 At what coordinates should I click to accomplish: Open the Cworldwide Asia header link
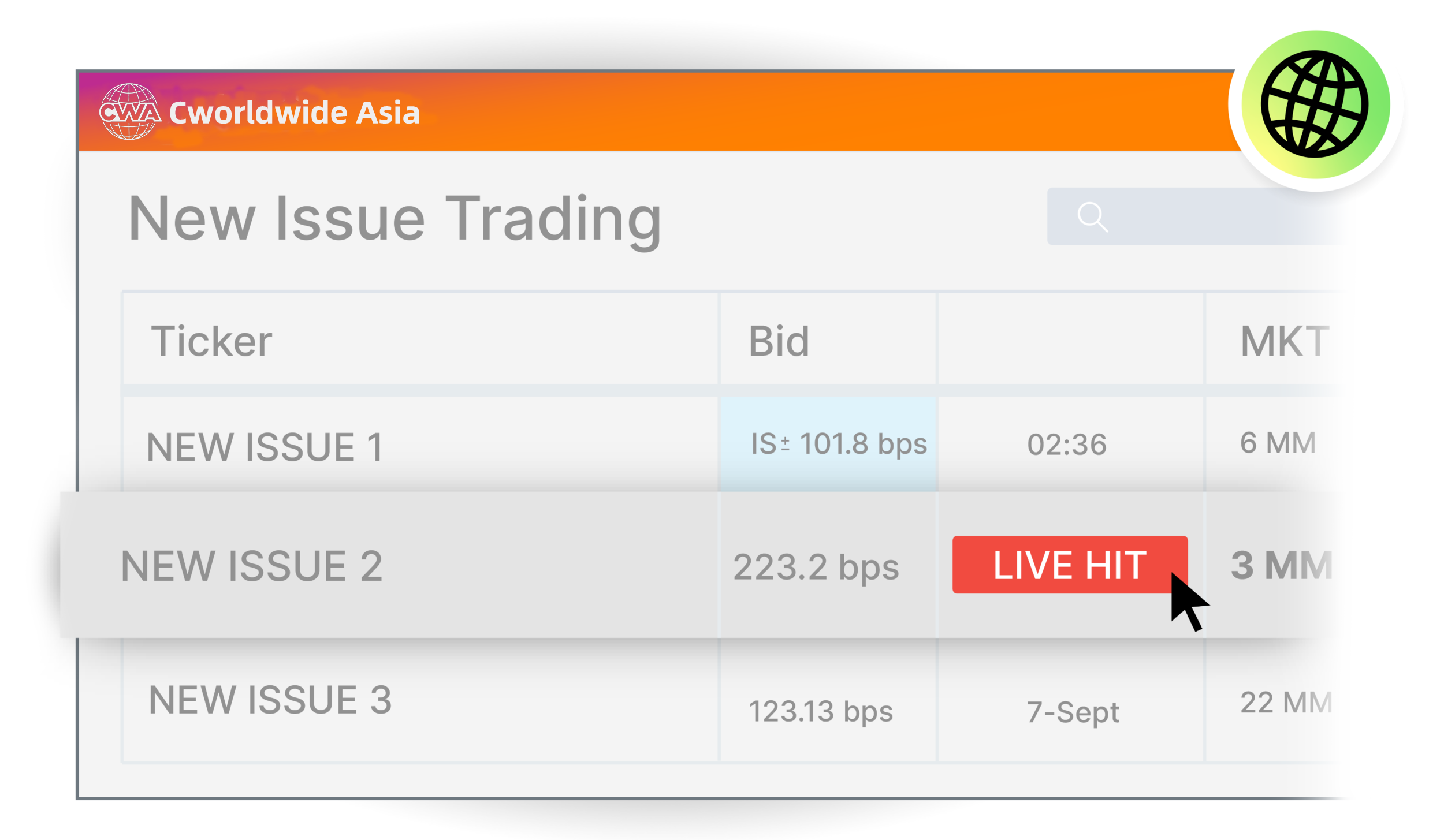pyautogui.click(x=294, y=112)
